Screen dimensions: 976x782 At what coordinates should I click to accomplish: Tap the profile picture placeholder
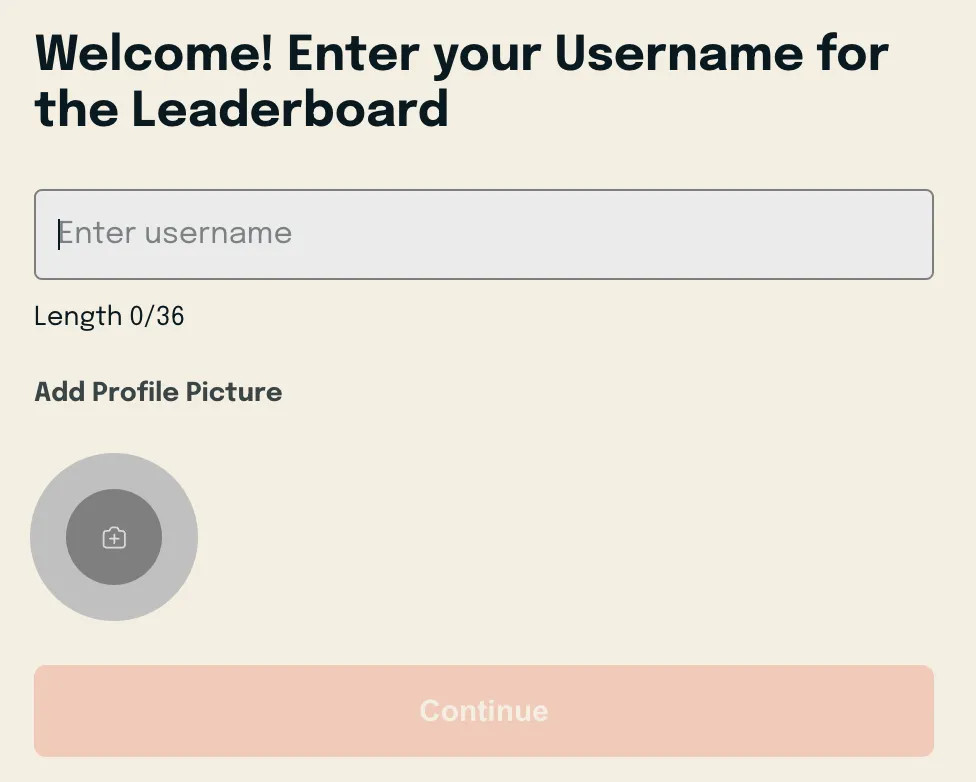click(x=114, y=537)
